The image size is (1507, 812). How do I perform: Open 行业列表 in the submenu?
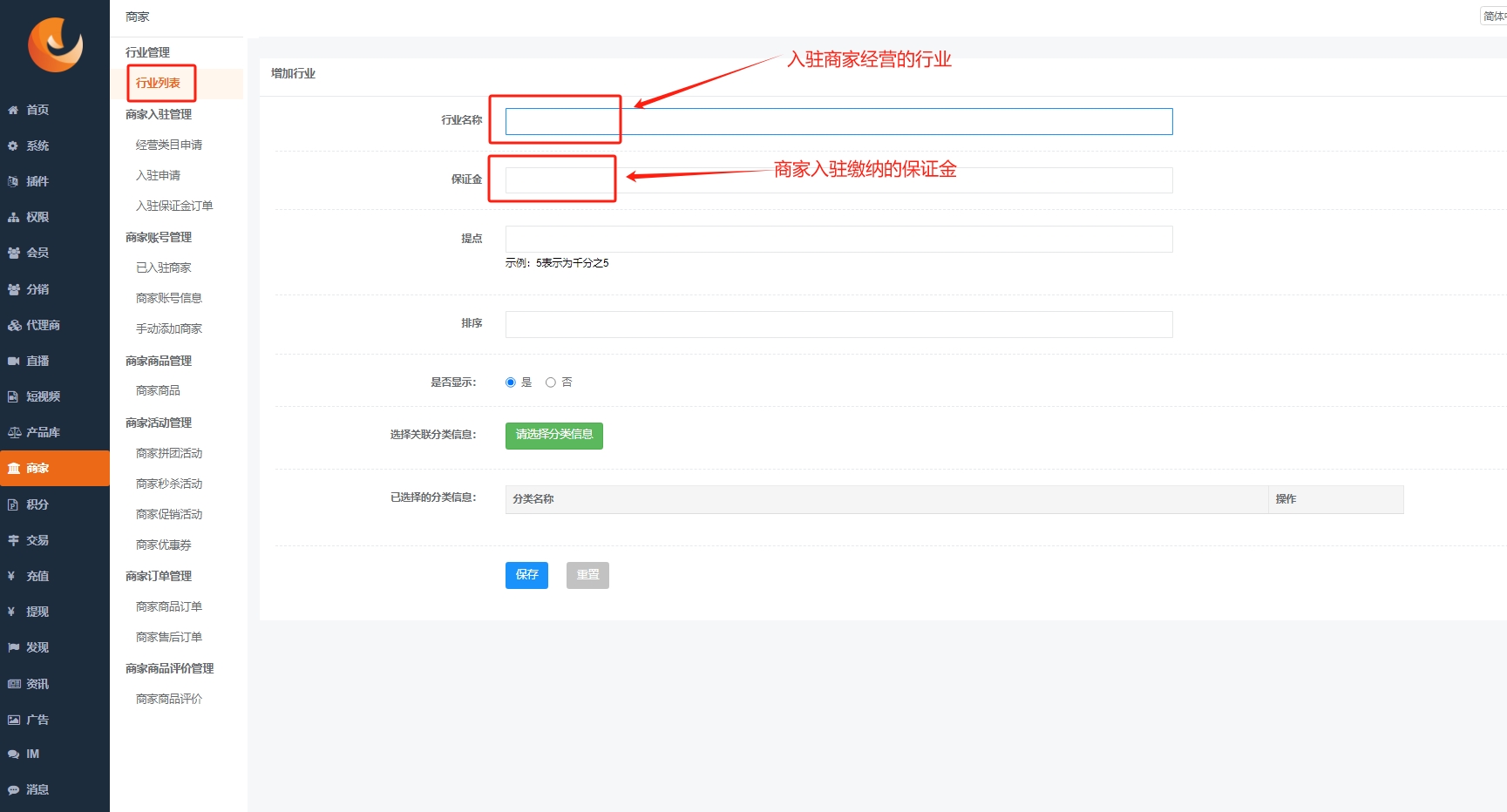(x=158, y=83)
